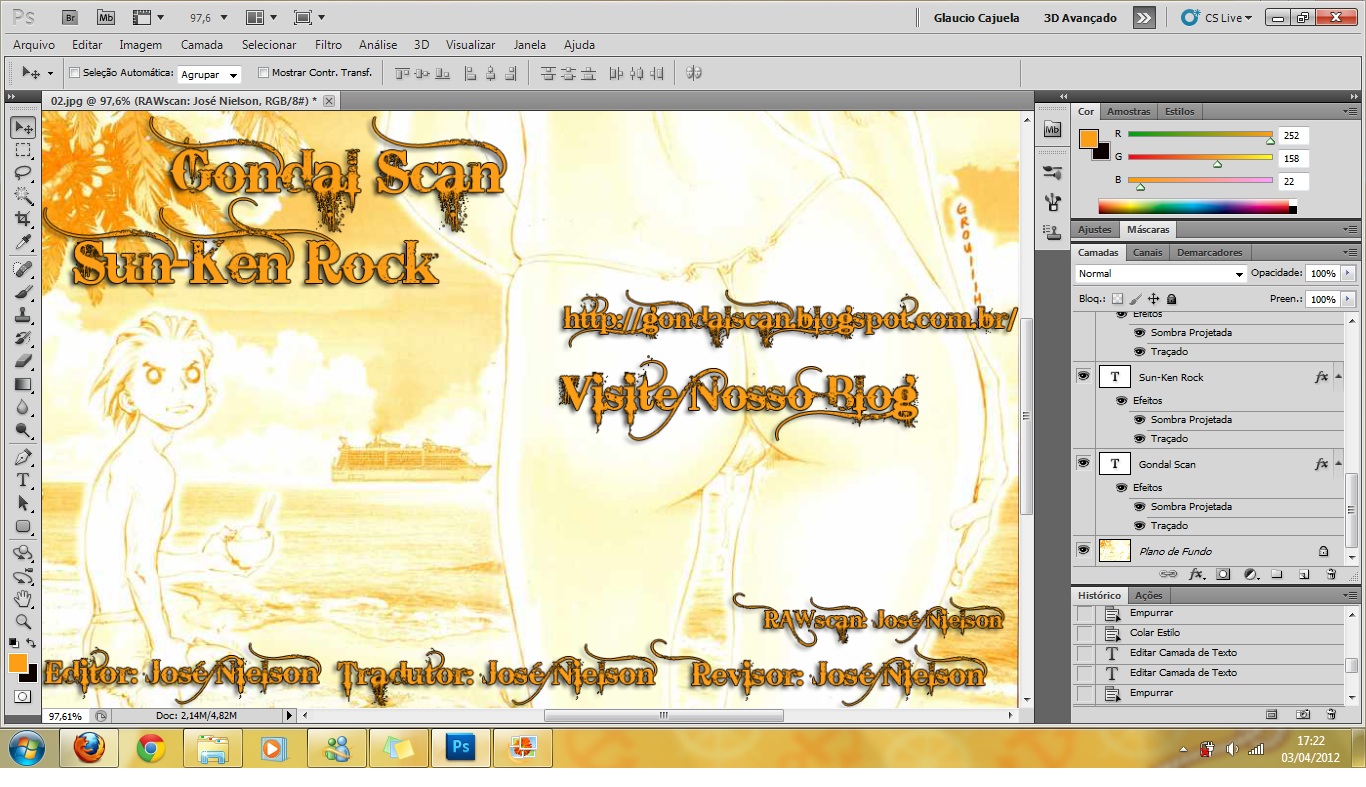Viewport: 1366px width, 787px height.
Task: Click the G value input field
Action: pyautogui.click(x=1293, y=158)
